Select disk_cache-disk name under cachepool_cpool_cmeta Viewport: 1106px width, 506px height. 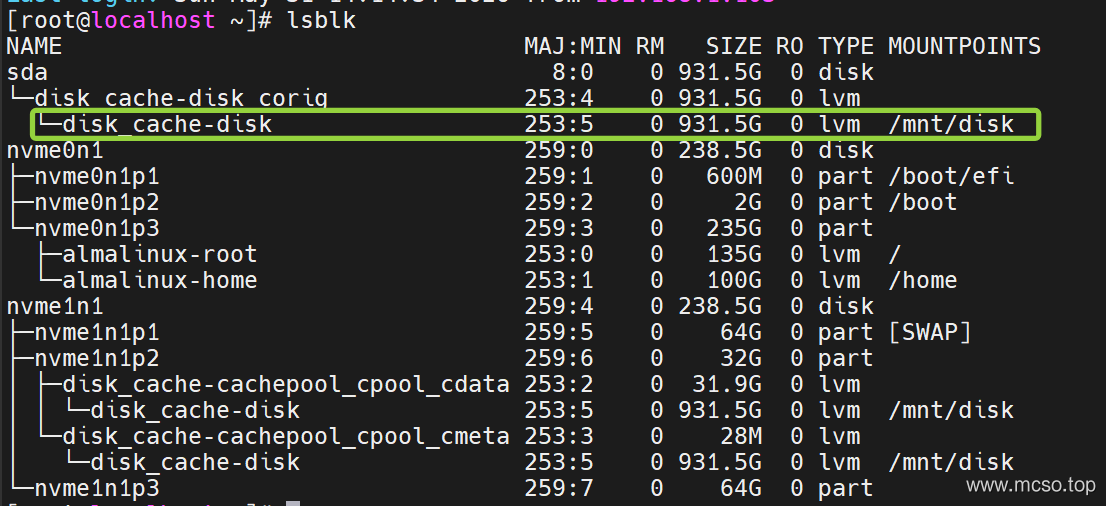coord(195,462)
